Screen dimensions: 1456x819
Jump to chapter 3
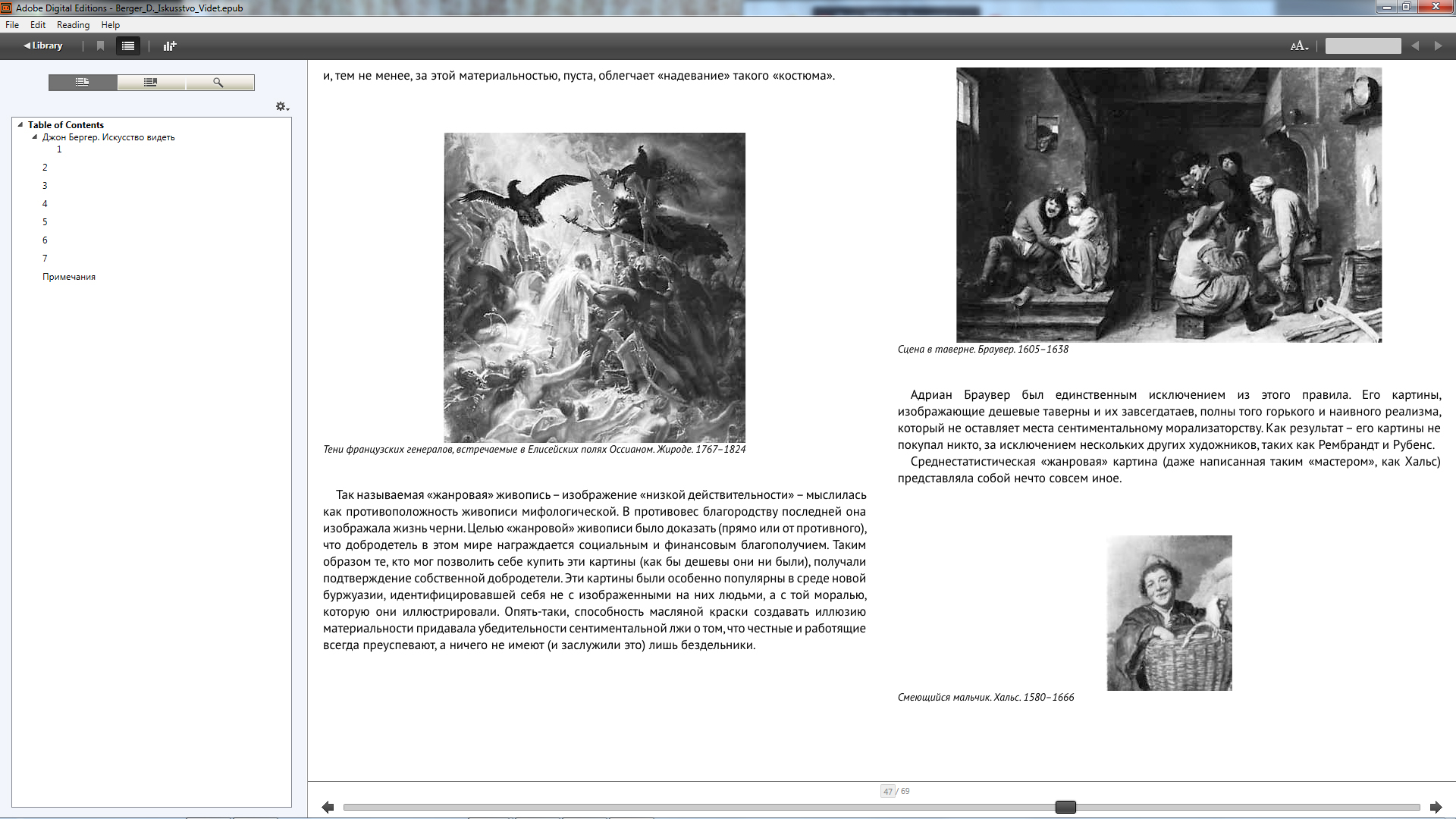(45, 186)
